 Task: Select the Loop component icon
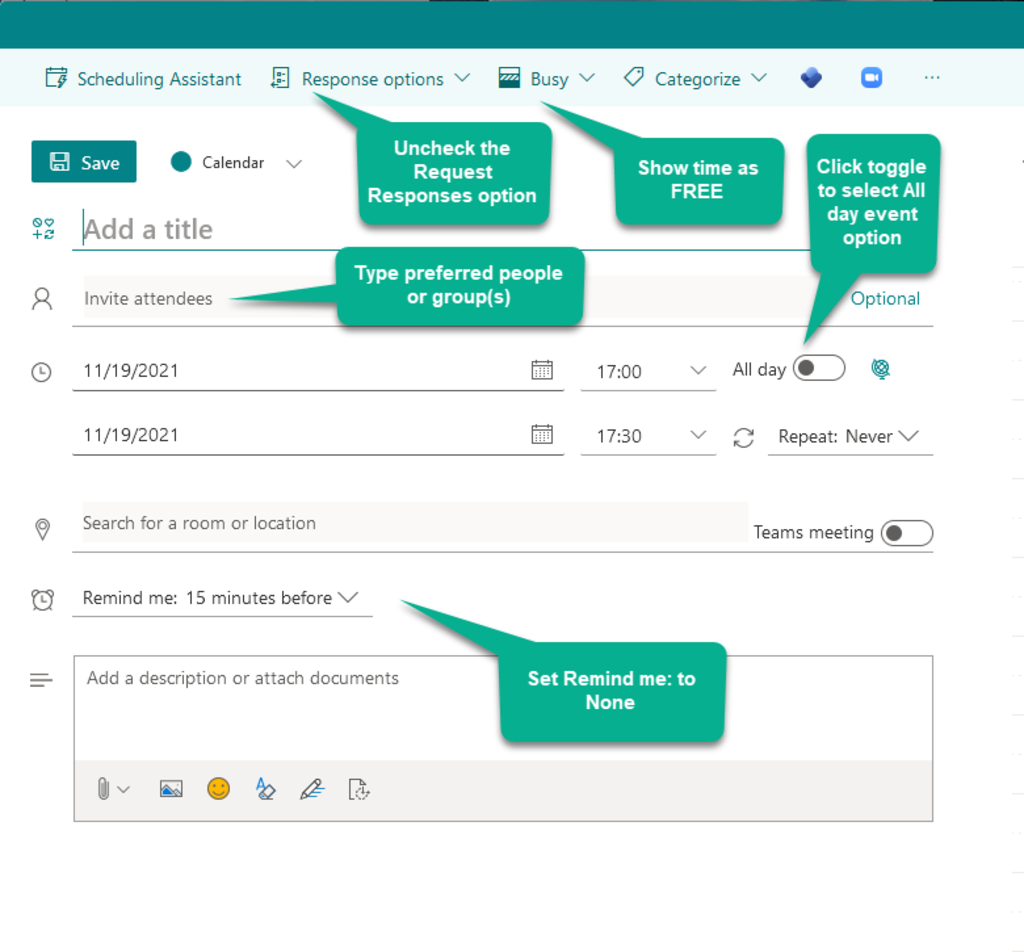[x=811, y=77]
